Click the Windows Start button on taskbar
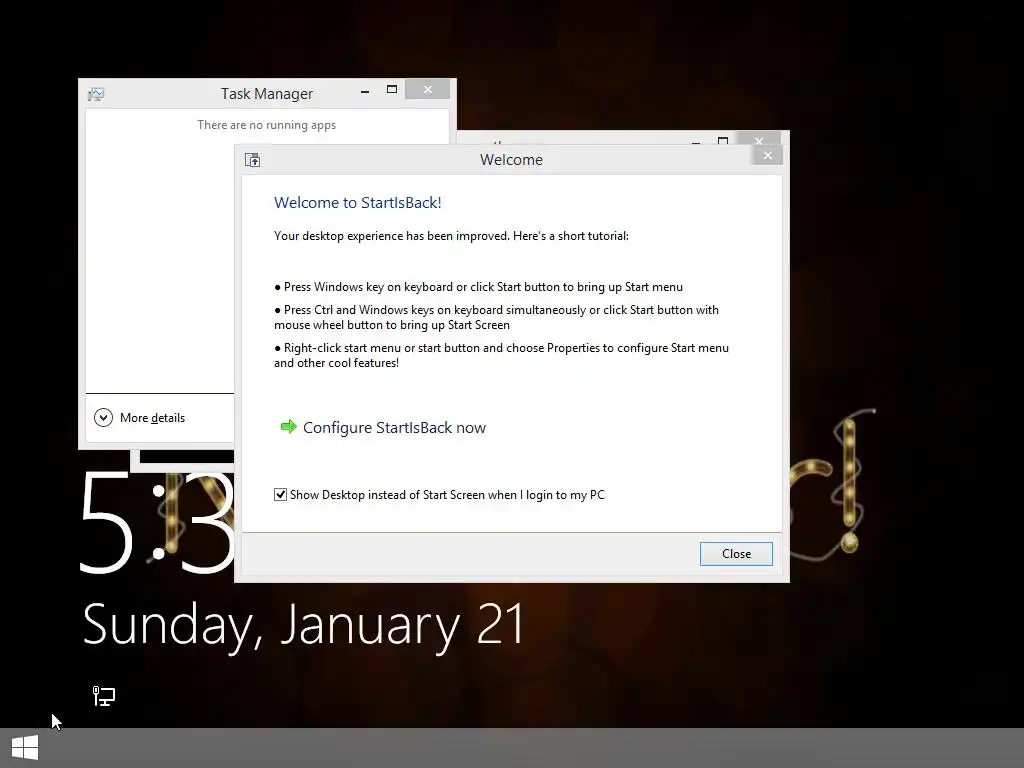This screenshot has width=1024, height=768. (x=25, y=747)
